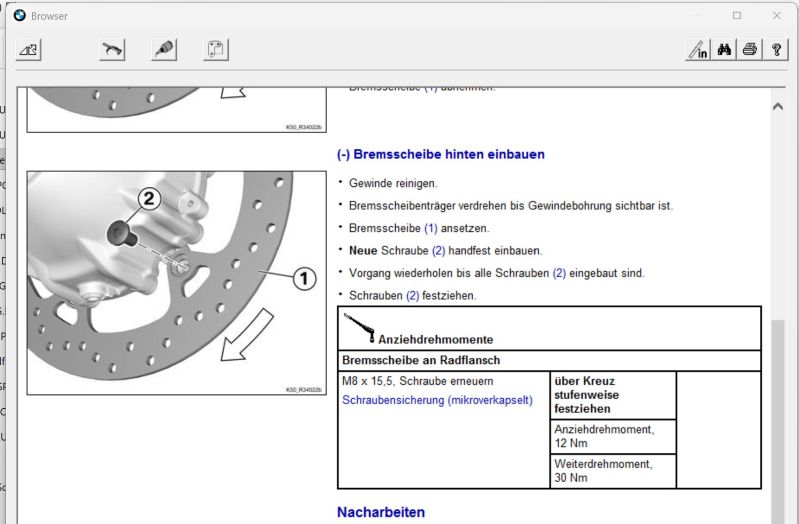Open help with the question mark icon
The width and height of the screenshot is (799, 524).
click(776, 49)
